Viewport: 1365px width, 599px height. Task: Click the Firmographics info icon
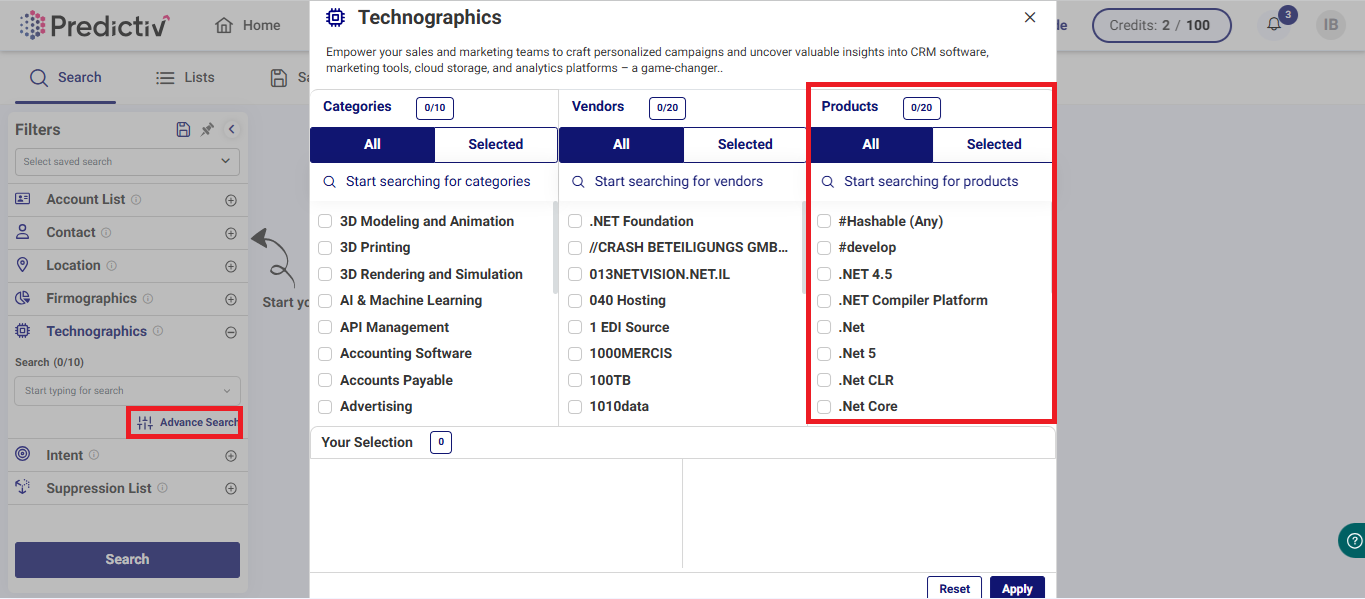147,298
